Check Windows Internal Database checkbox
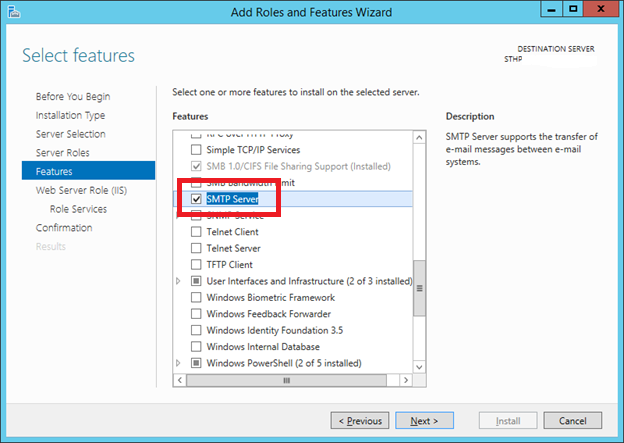The width and height of the screenshot is (624, 443). [196, 346]
